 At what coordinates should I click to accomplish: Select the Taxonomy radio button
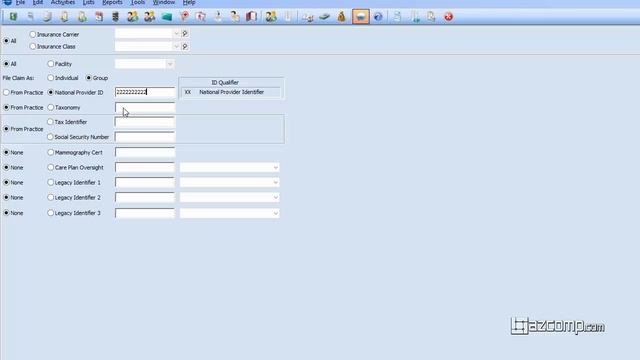click(51, 107)
